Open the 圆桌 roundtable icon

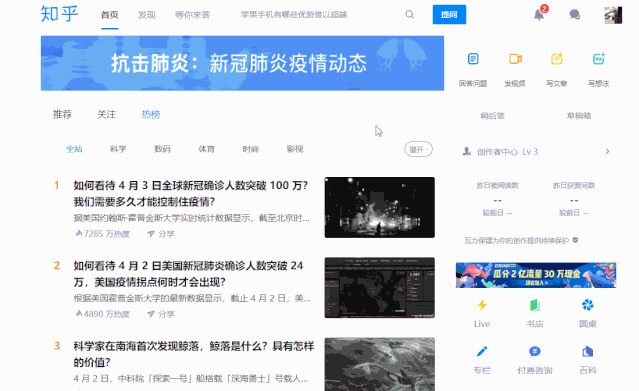tap(588, 305)
